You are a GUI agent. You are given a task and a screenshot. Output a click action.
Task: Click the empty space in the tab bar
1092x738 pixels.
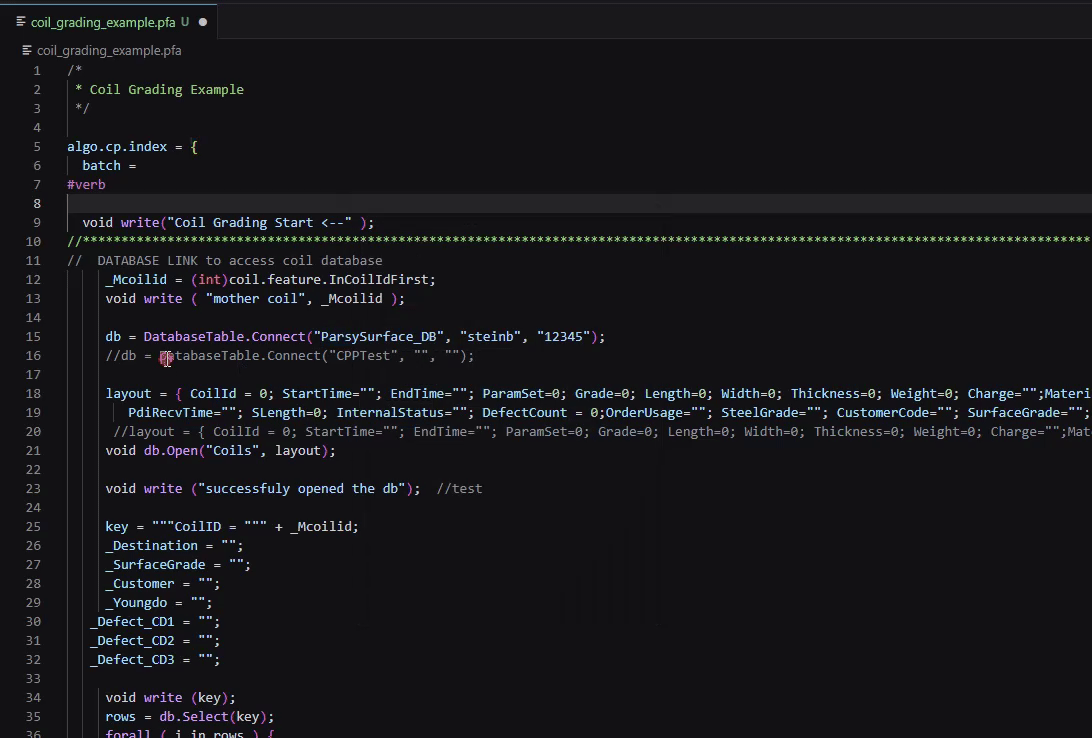tap(600, 21)
